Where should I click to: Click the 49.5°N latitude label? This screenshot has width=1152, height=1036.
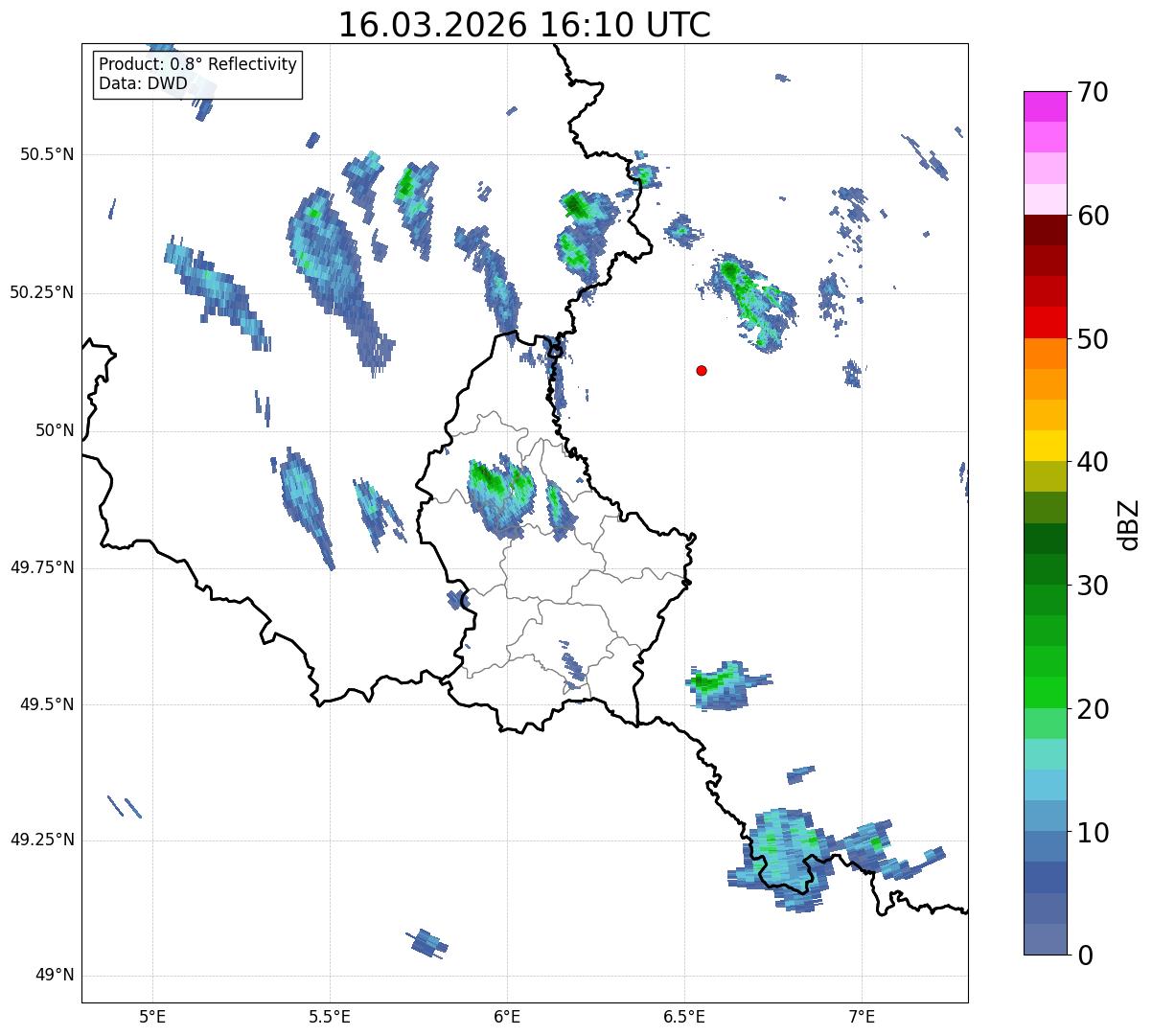click(47, 704)
